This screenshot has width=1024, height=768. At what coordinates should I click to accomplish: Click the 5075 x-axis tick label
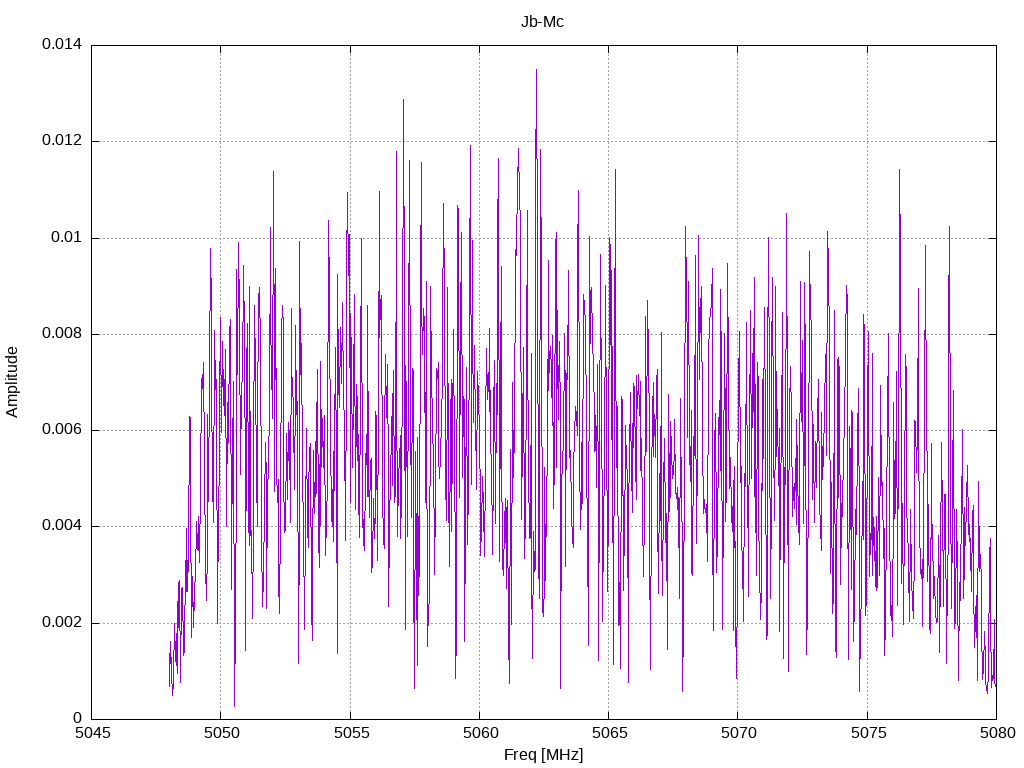(x=869, y=733)
